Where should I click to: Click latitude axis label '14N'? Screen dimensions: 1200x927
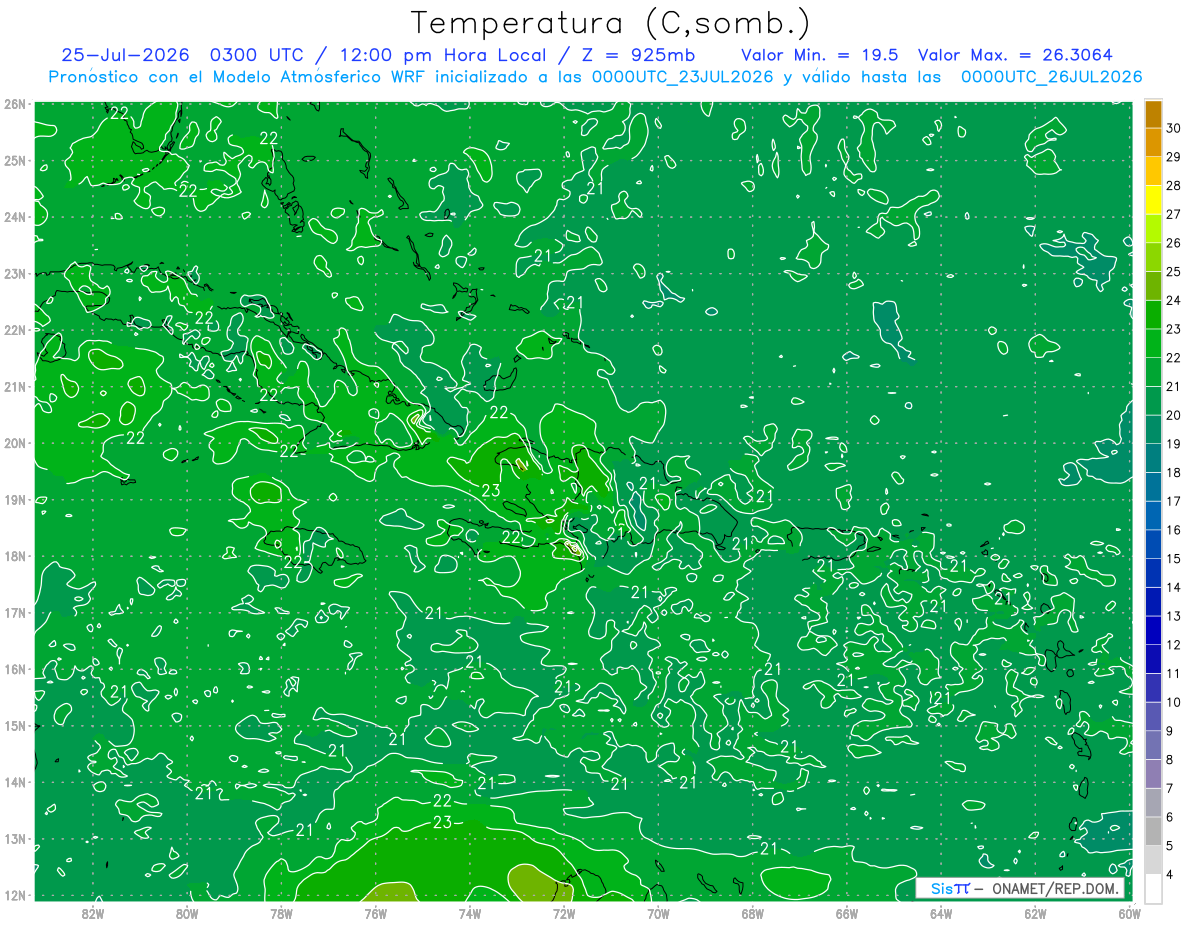tap(15, 782)
